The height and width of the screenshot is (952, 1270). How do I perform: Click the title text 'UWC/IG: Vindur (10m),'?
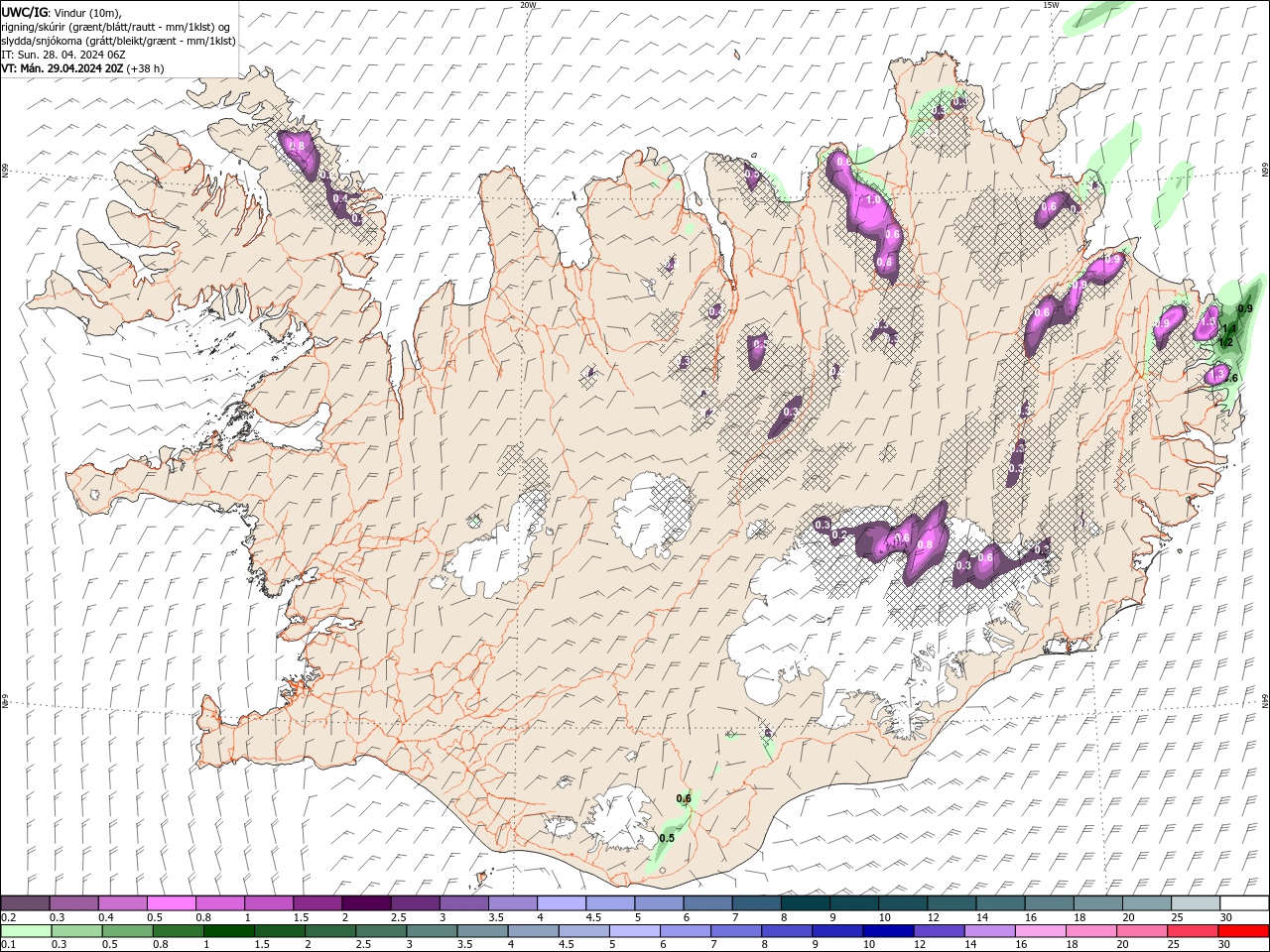62,12
